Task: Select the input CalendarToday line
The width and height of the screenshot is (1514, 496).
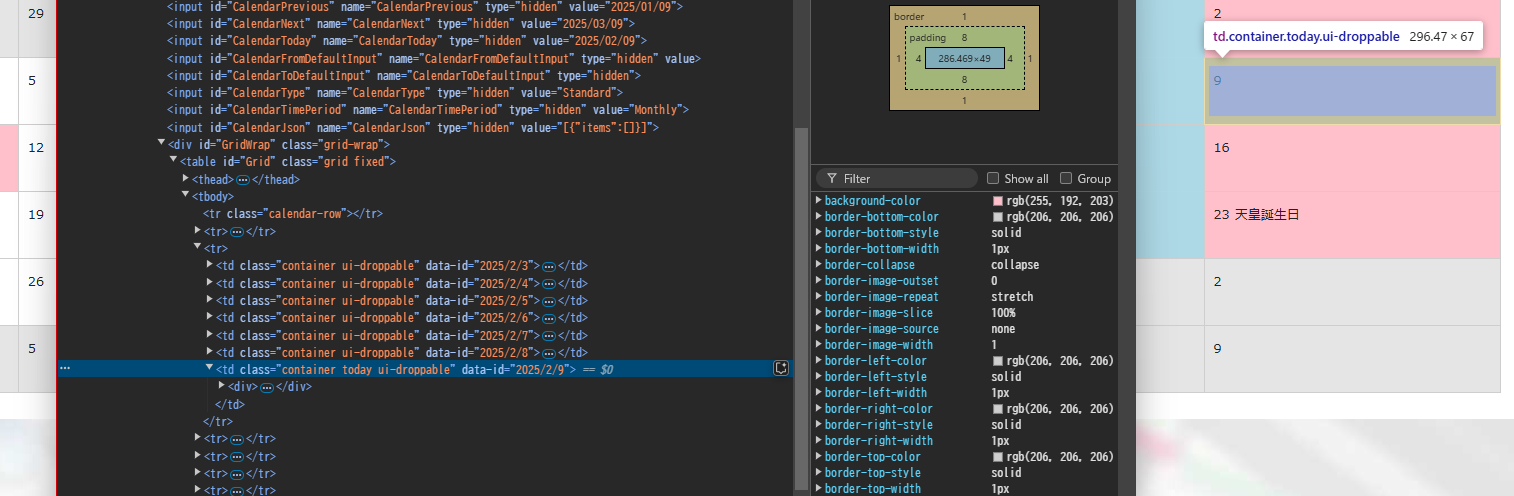Action: point(406,40)
